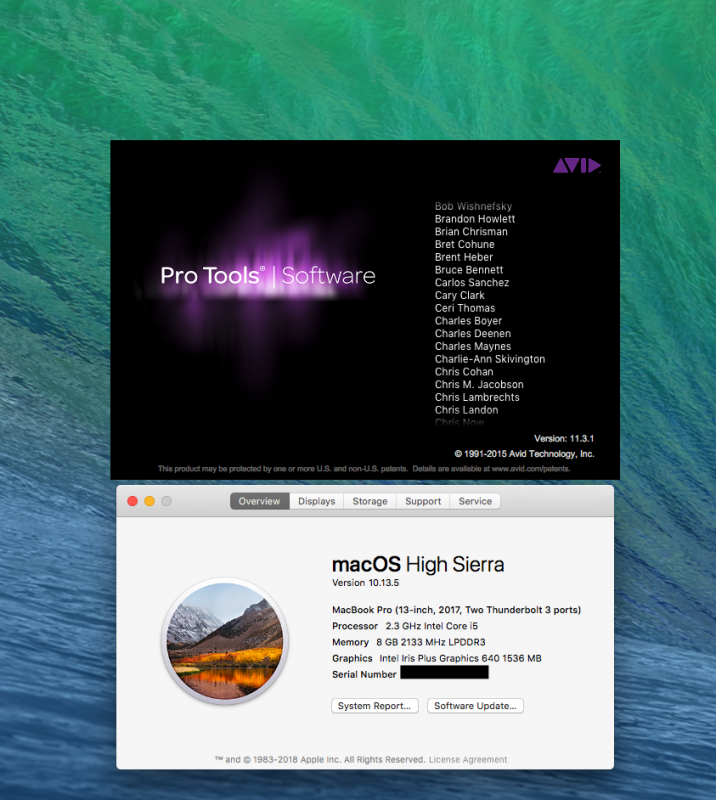Click credit name Bret Cohune
The image size is (716, 800).
pos(464,244)
